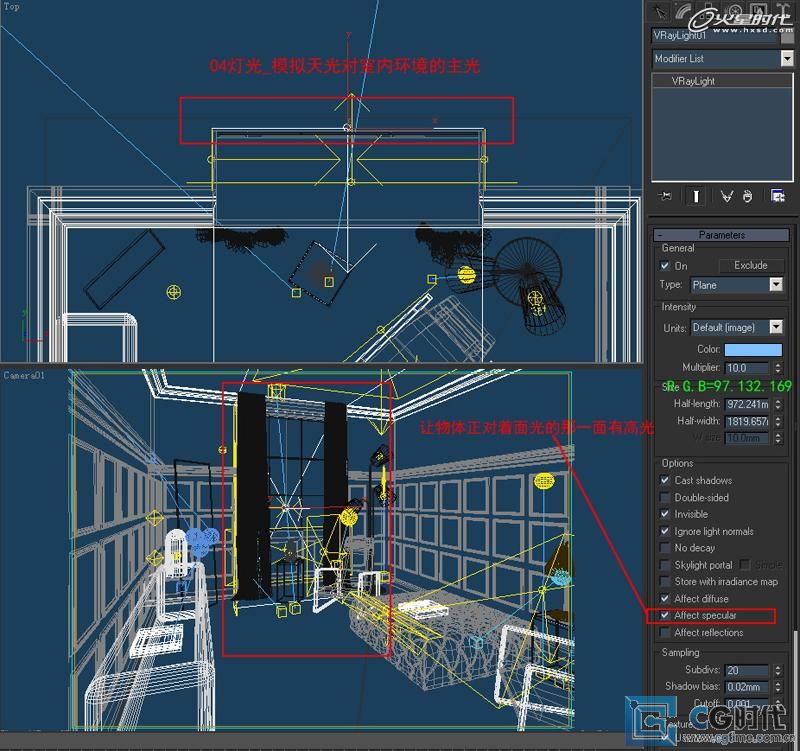This screenshot has width=800, height=751.
Task: Click the Pin Stack icon
Action: coord(665,196)
